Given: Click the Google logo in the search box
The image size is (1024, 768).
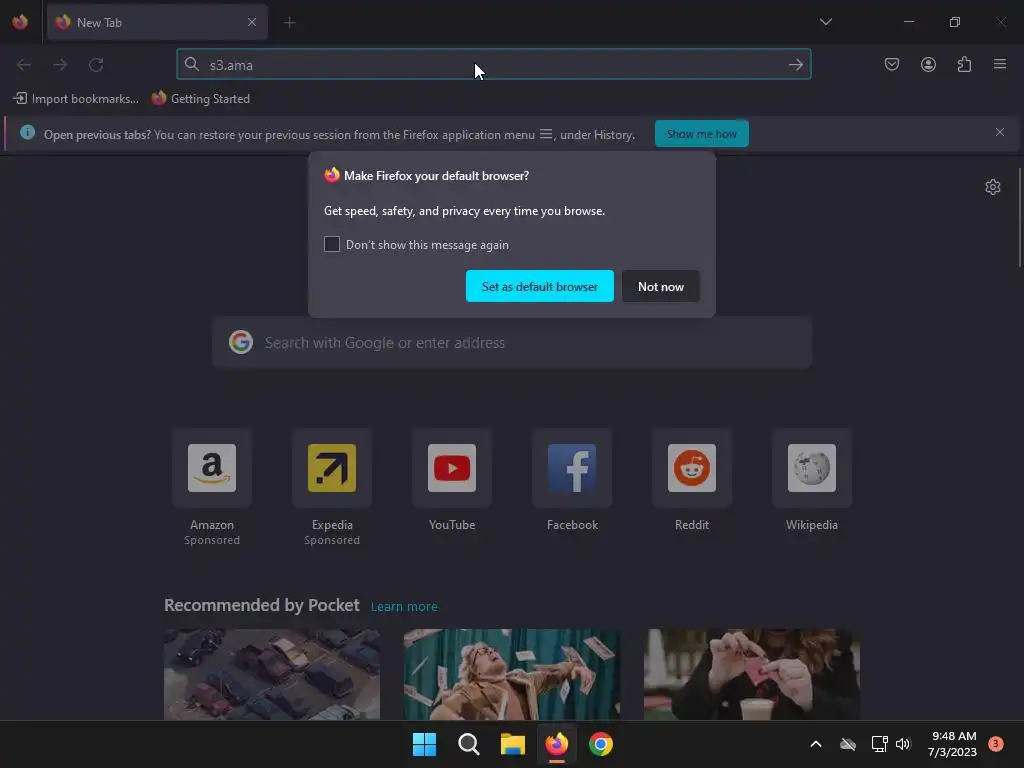Looking at the screenshot, I should coord(241,342).
